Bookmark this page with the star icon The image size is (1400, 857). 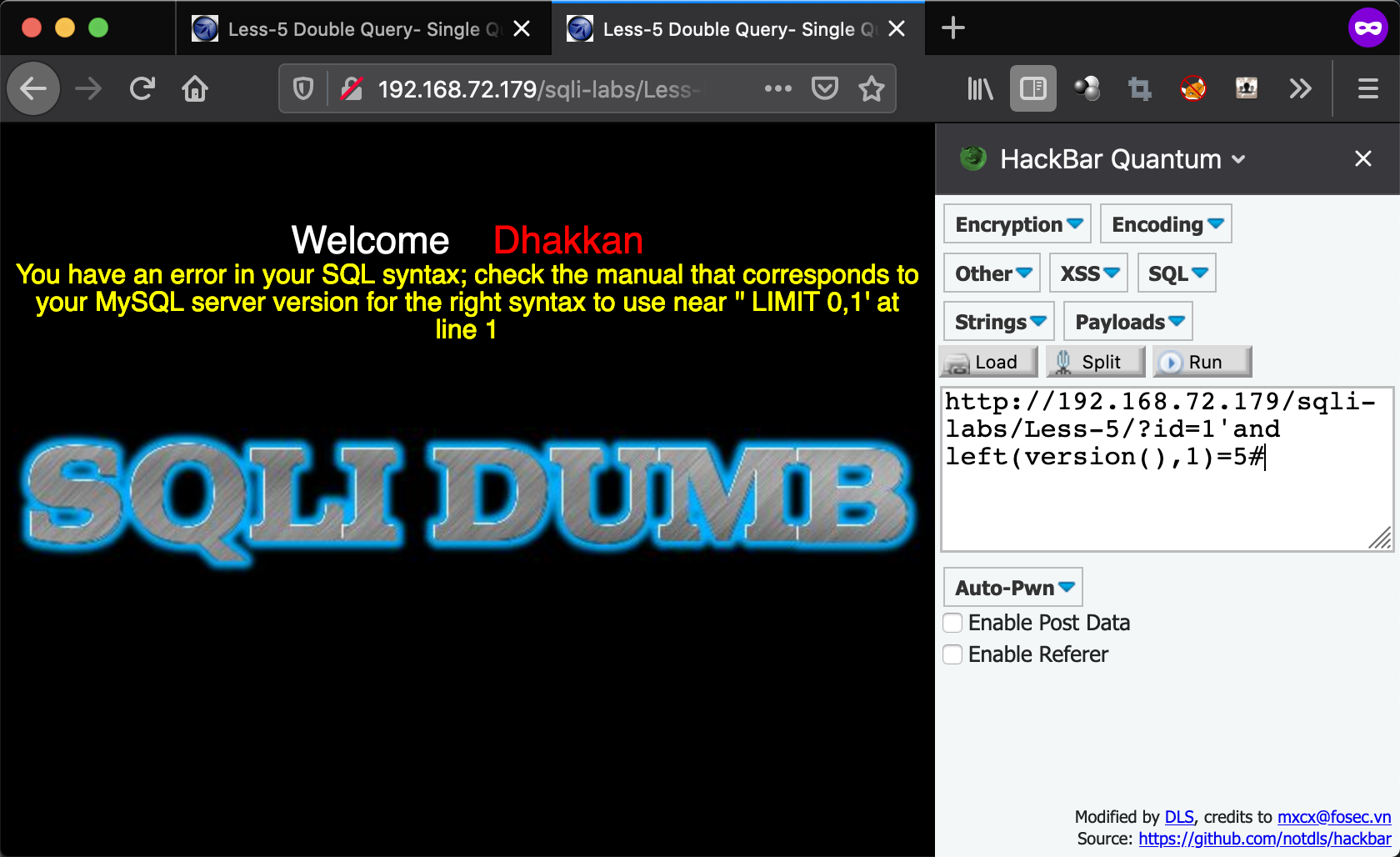coord(871,88)
